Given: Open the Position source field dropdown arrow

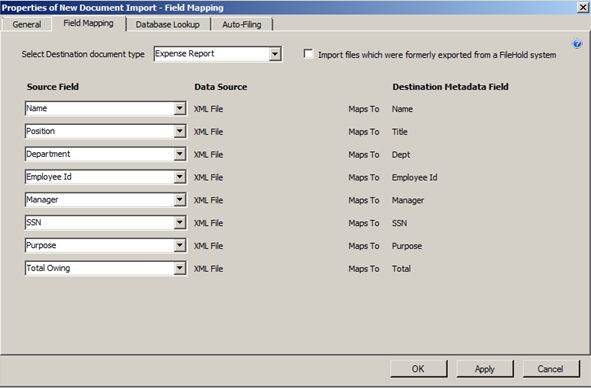Looking at the screenshot, I should coord(180,131).
